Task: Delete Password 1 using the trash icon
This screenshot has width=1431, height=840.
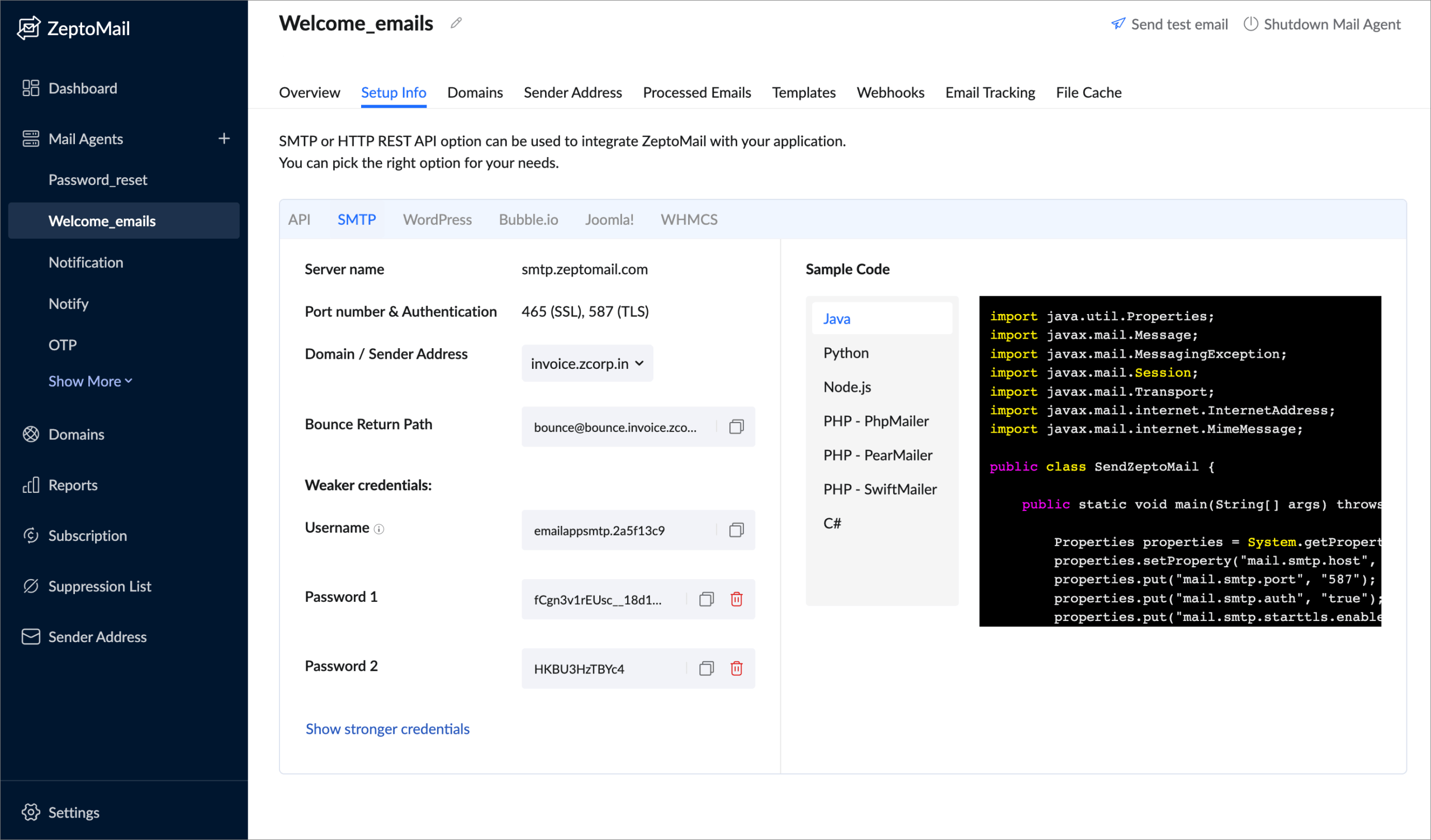Action: tap(737, 599)
